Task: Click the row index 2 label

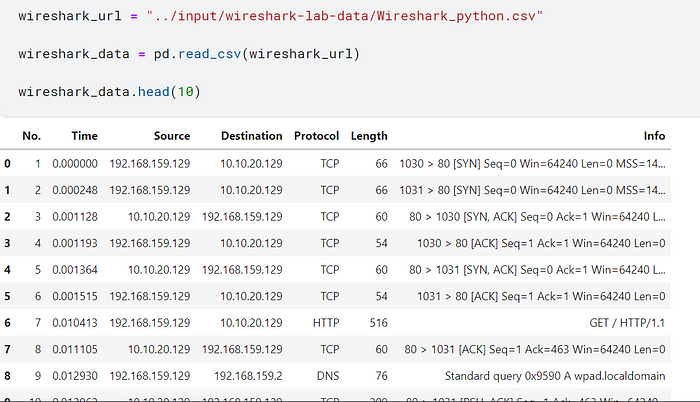Action: [x=7, y=217]
